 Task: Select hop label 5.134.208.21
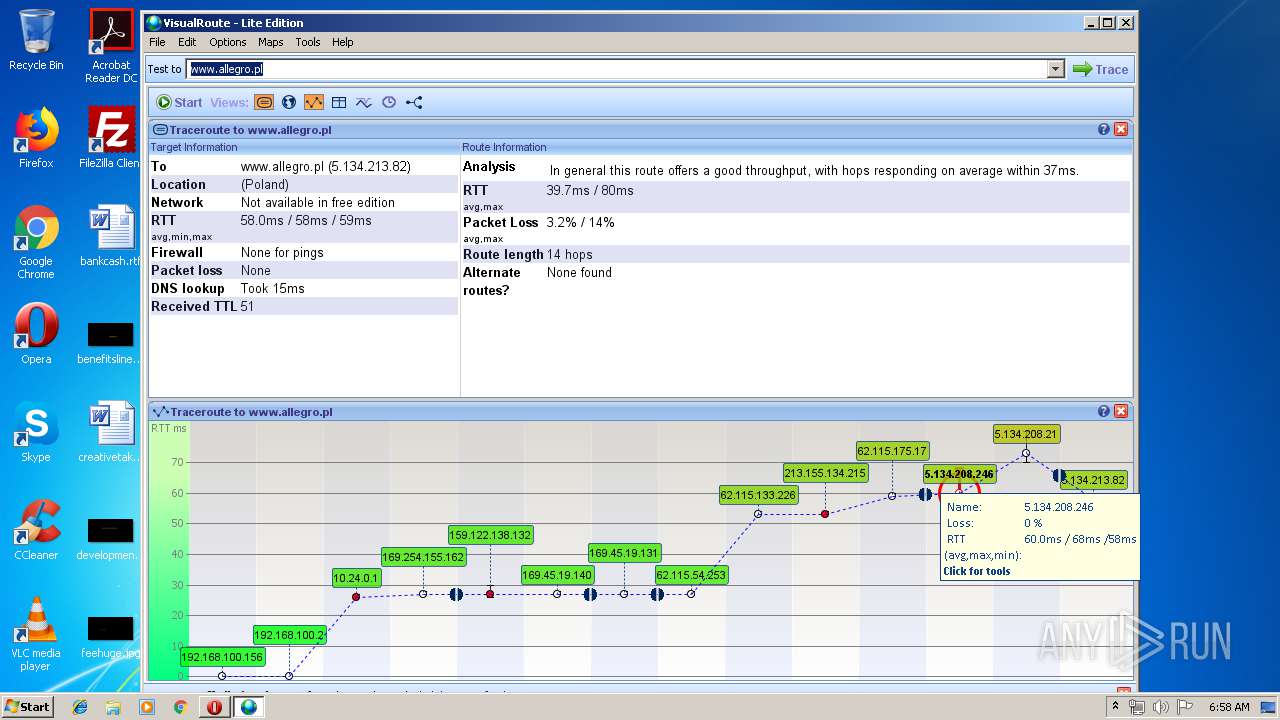(x=1026, y=434)
